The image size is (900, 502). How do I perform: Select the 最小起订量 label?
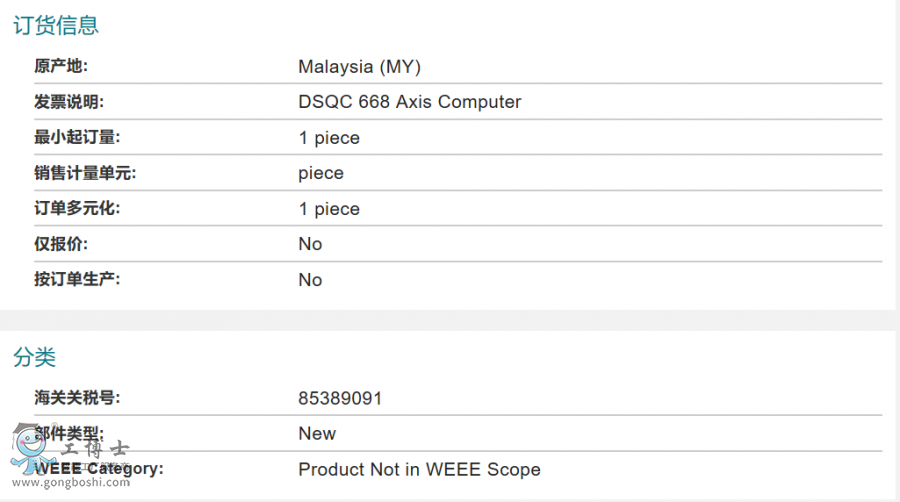77,138
